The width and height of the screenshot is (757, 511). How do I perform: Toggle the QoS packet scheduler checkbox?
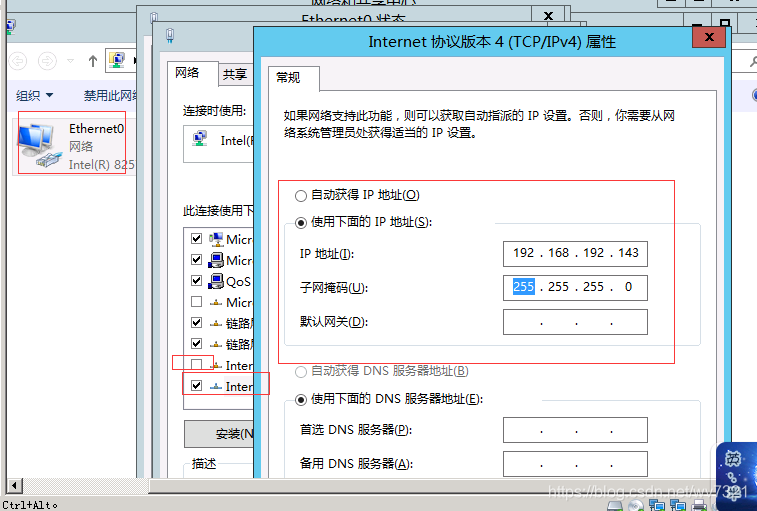pos(196,281)
